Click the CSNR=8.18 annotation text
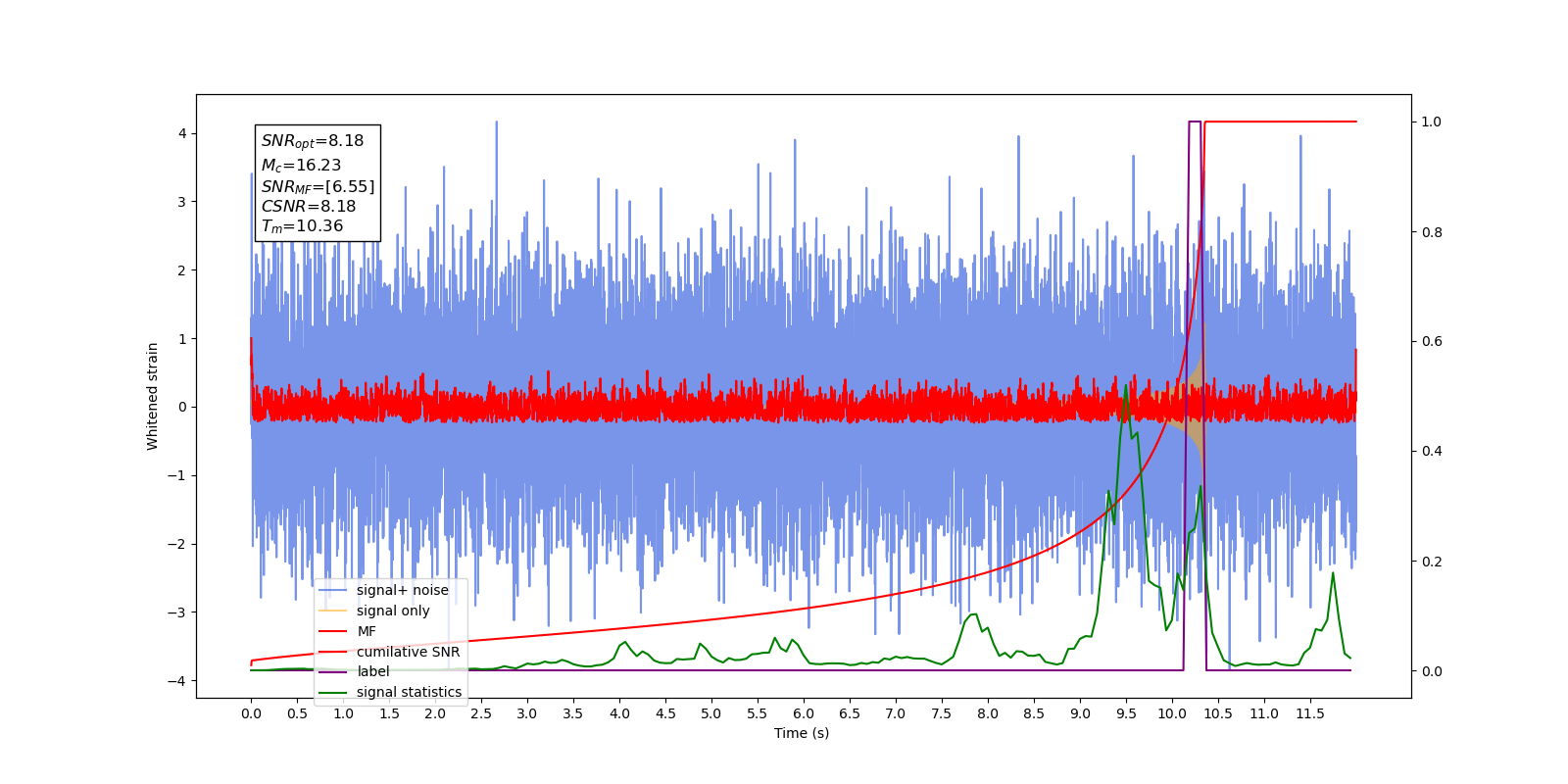The height and width of the screenshot is (784, 1568). coord(309,207)
